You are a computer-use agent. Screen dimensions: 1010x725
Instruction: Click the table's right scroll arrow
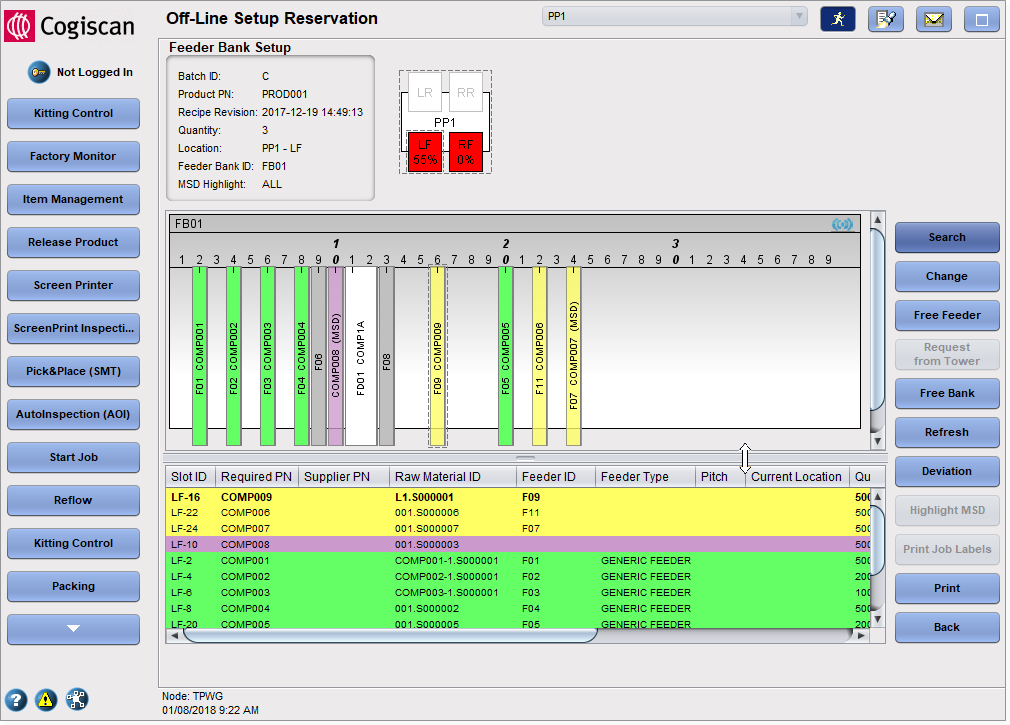(x=862, y=636)
